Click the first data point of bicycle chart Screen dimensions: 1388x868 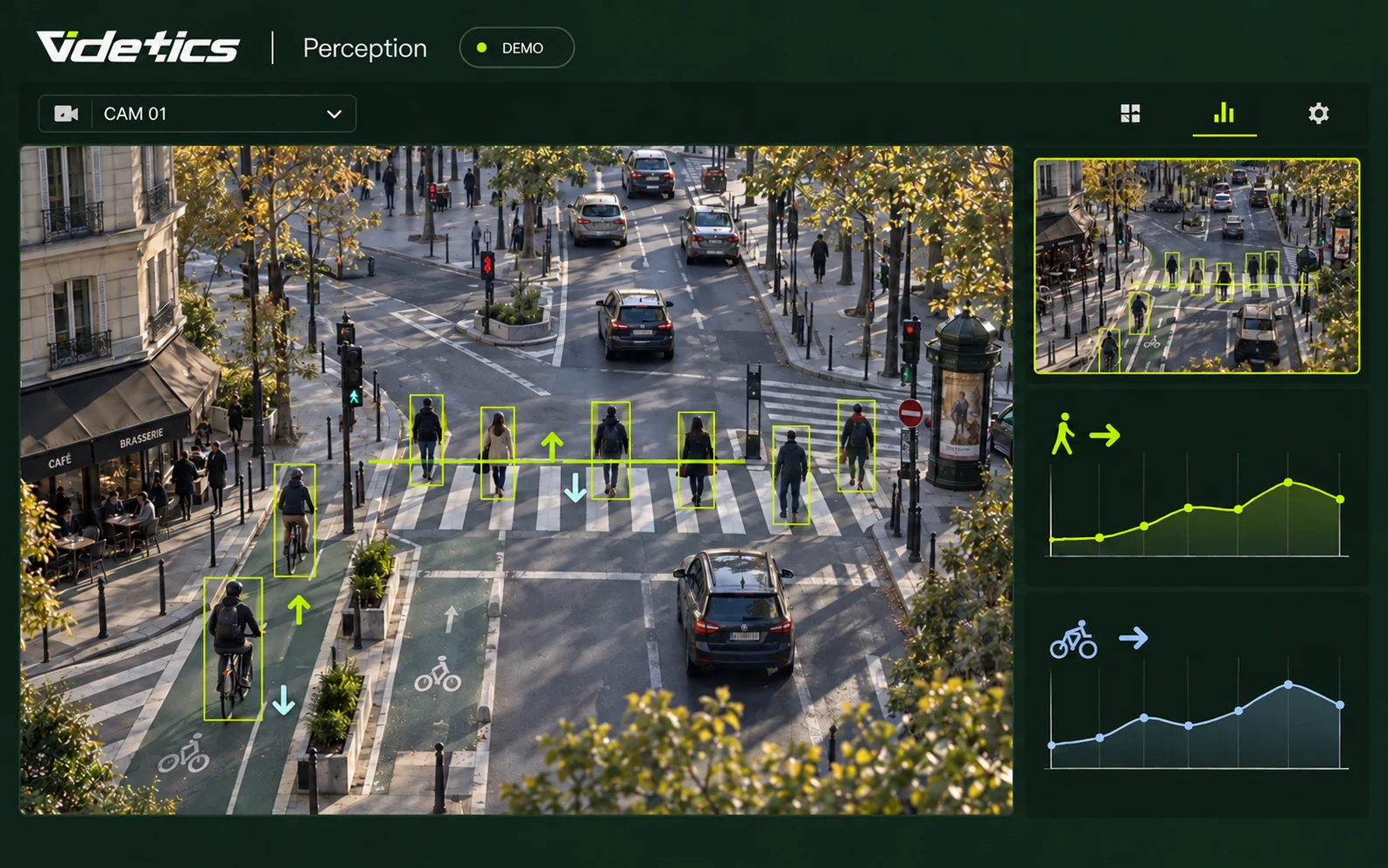pos(1052,745)
